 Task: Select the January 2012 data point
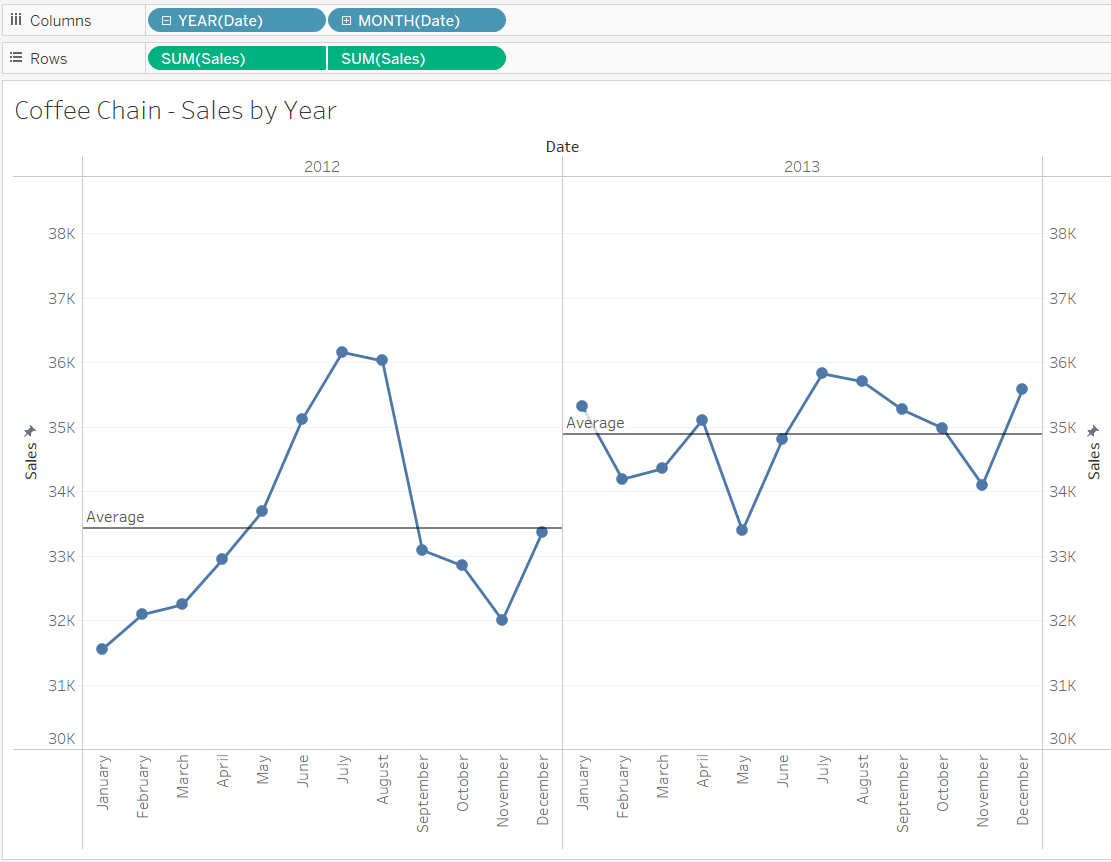(102, 649)
